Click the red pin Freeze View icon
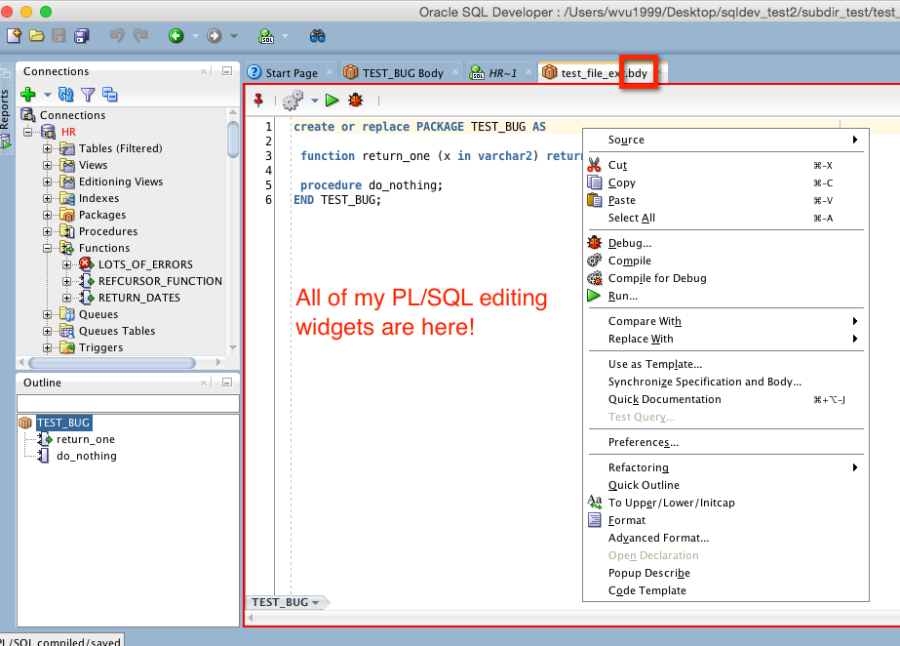900x646 pixels. (x=259, y=100)
